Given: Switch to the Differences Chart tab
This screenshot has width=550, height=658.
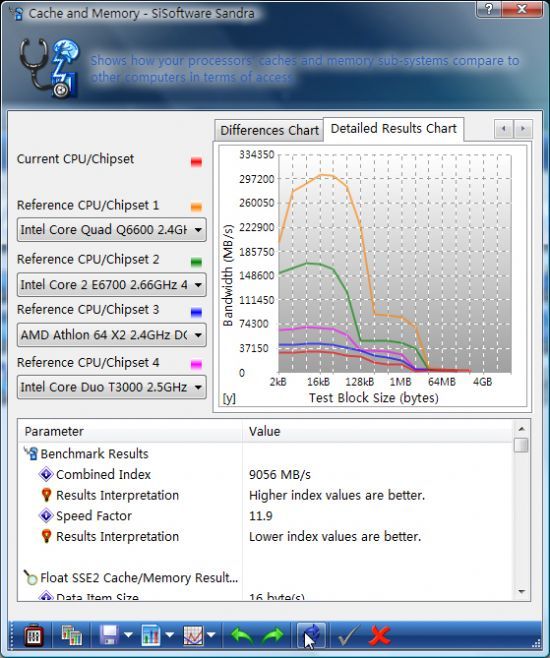Looking at the screenshot, I should point(269,131).
